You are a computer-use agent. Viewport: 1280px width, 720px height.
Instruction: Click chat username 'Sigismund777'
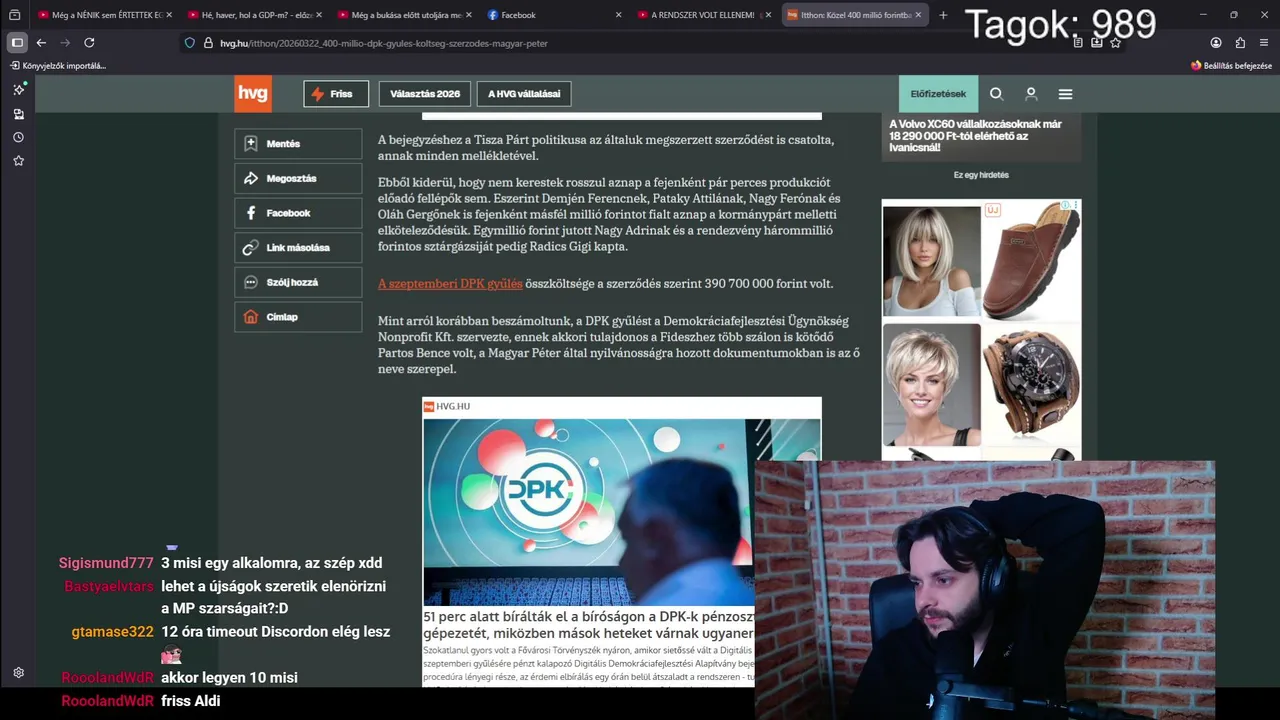click(106, 563)
